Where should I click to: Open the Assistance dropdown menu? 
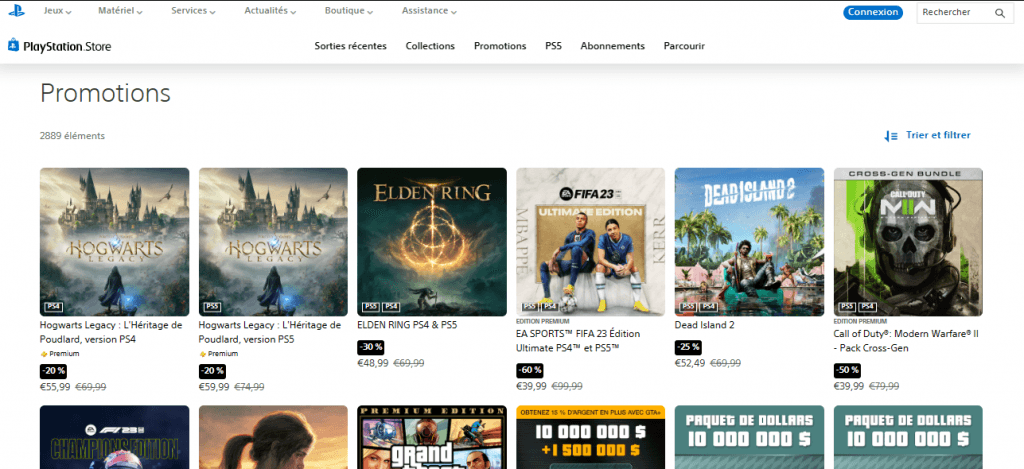coord(429,11)
